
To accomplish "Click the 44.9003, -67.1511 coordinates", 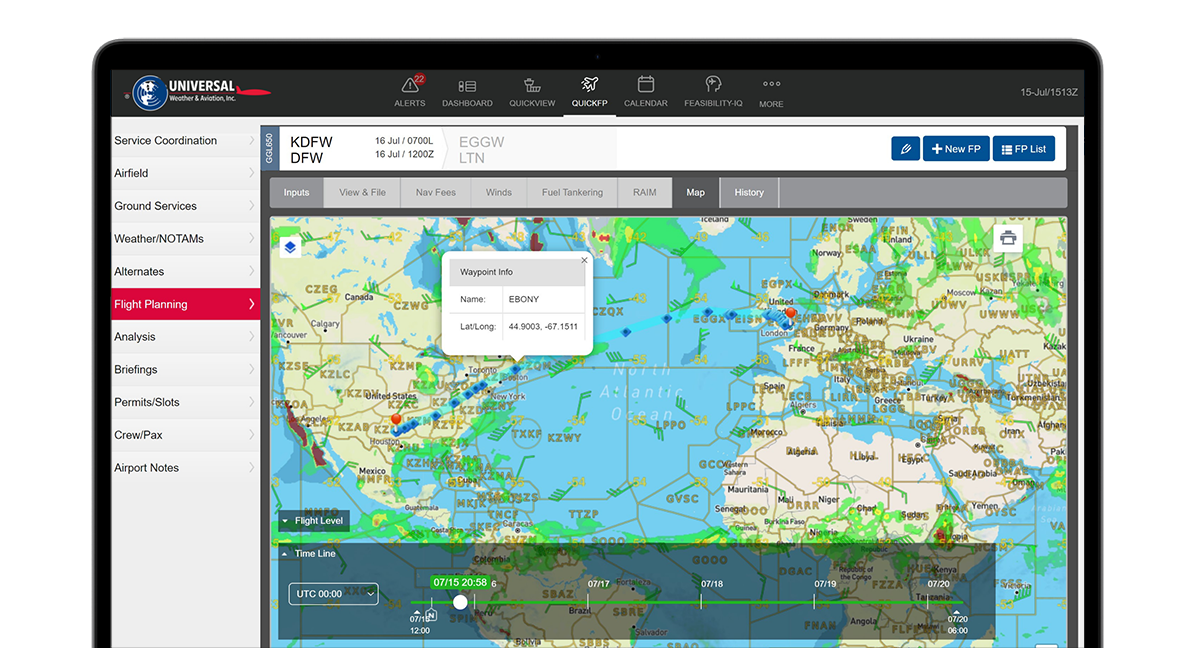I will point(543,327).
